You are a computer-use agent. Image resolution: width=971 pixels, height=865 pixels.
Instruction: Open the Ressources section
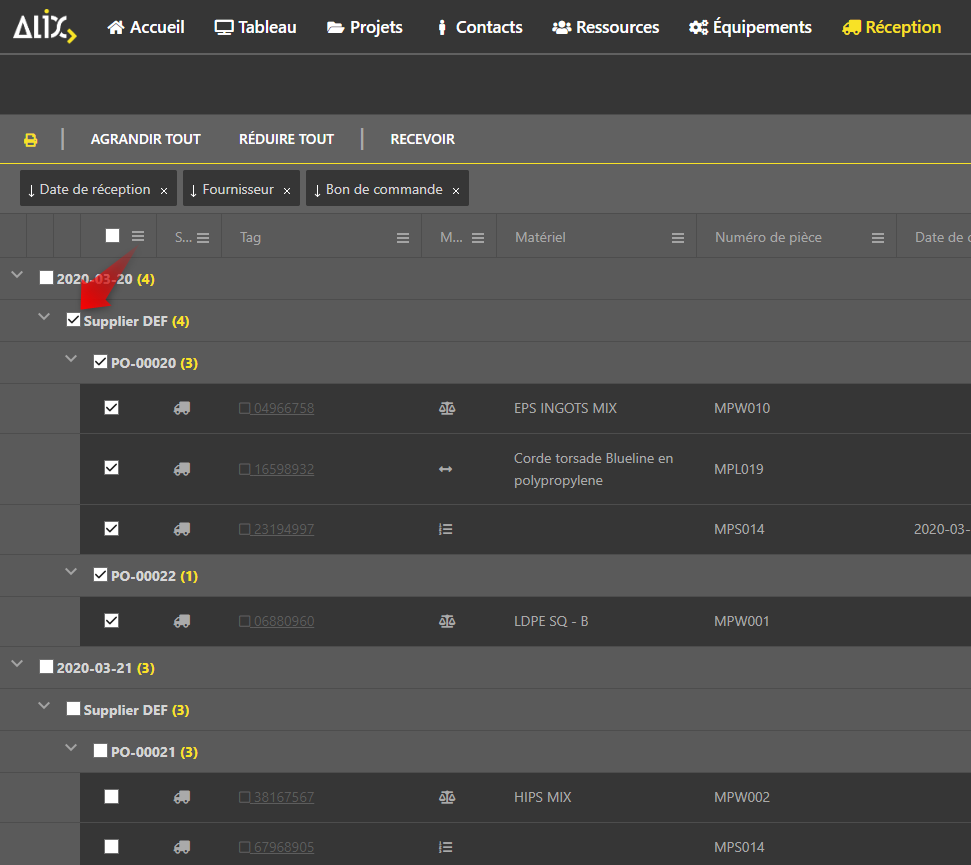[606, 27]
